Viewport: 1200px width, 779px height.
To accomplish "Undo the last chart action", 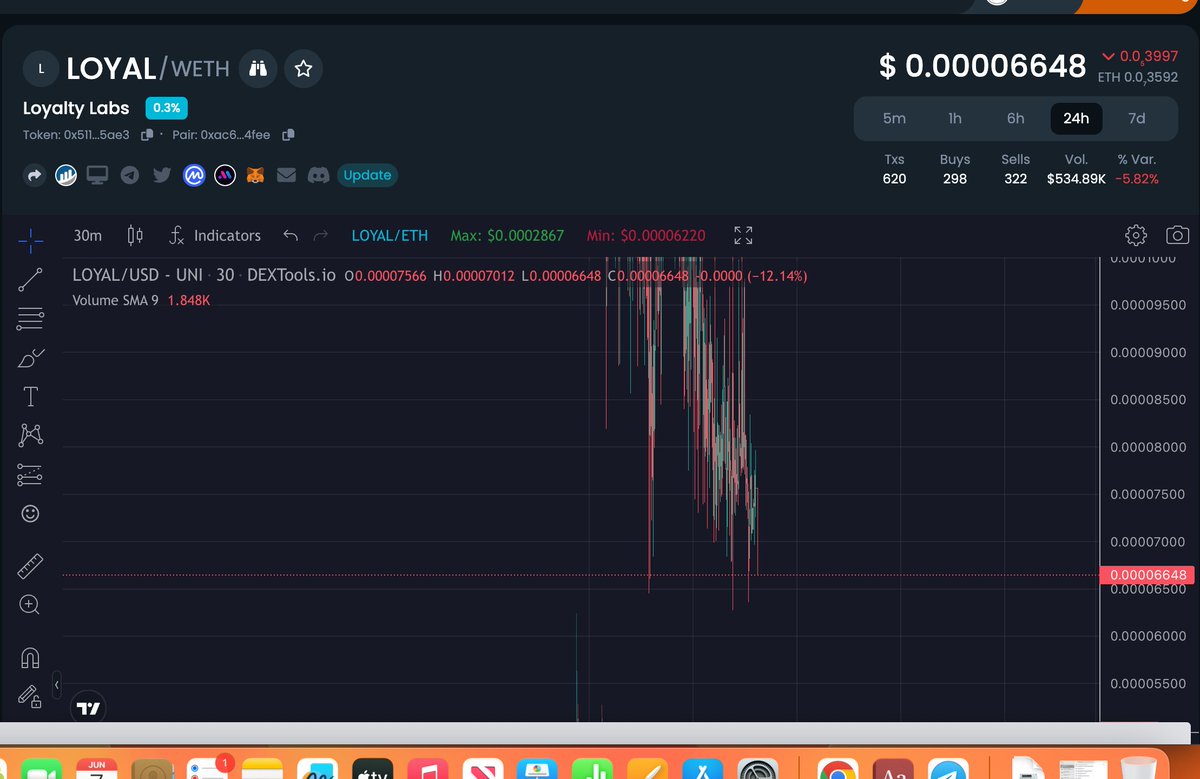I will [290, 235].
